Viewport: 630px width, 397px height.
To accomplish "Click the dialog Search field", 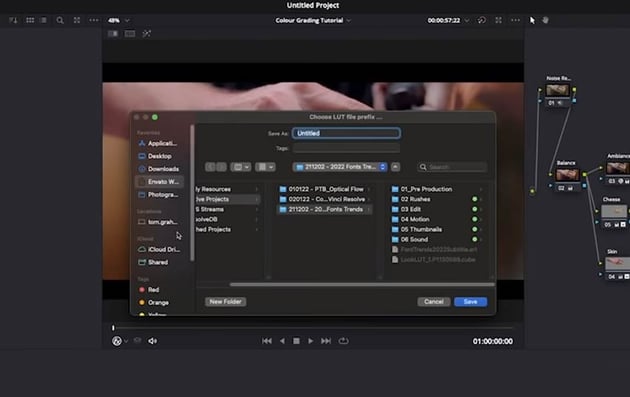I will tap(452, 167).
